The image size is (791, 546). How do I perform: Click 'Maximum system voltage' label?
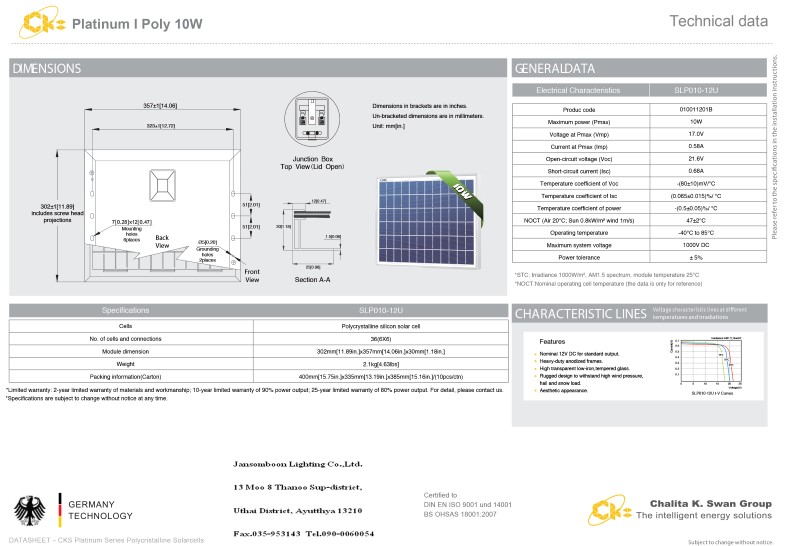click(579, 245)
